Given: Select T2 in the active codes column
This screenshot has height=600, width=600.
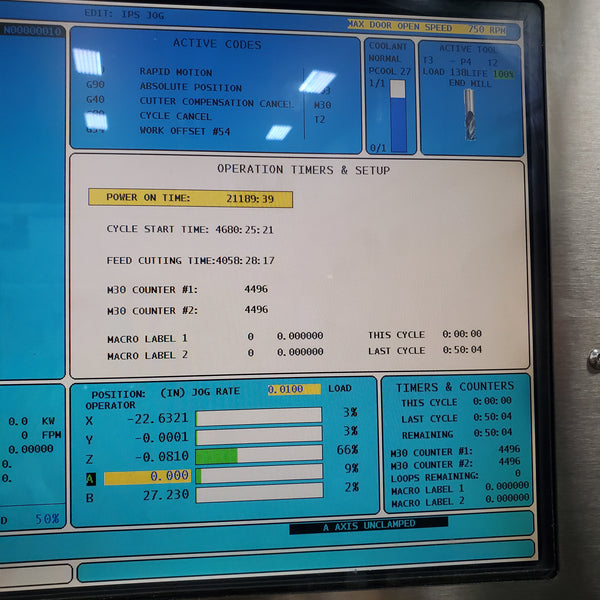Looking at the screenshot, I should click(320, 119).
